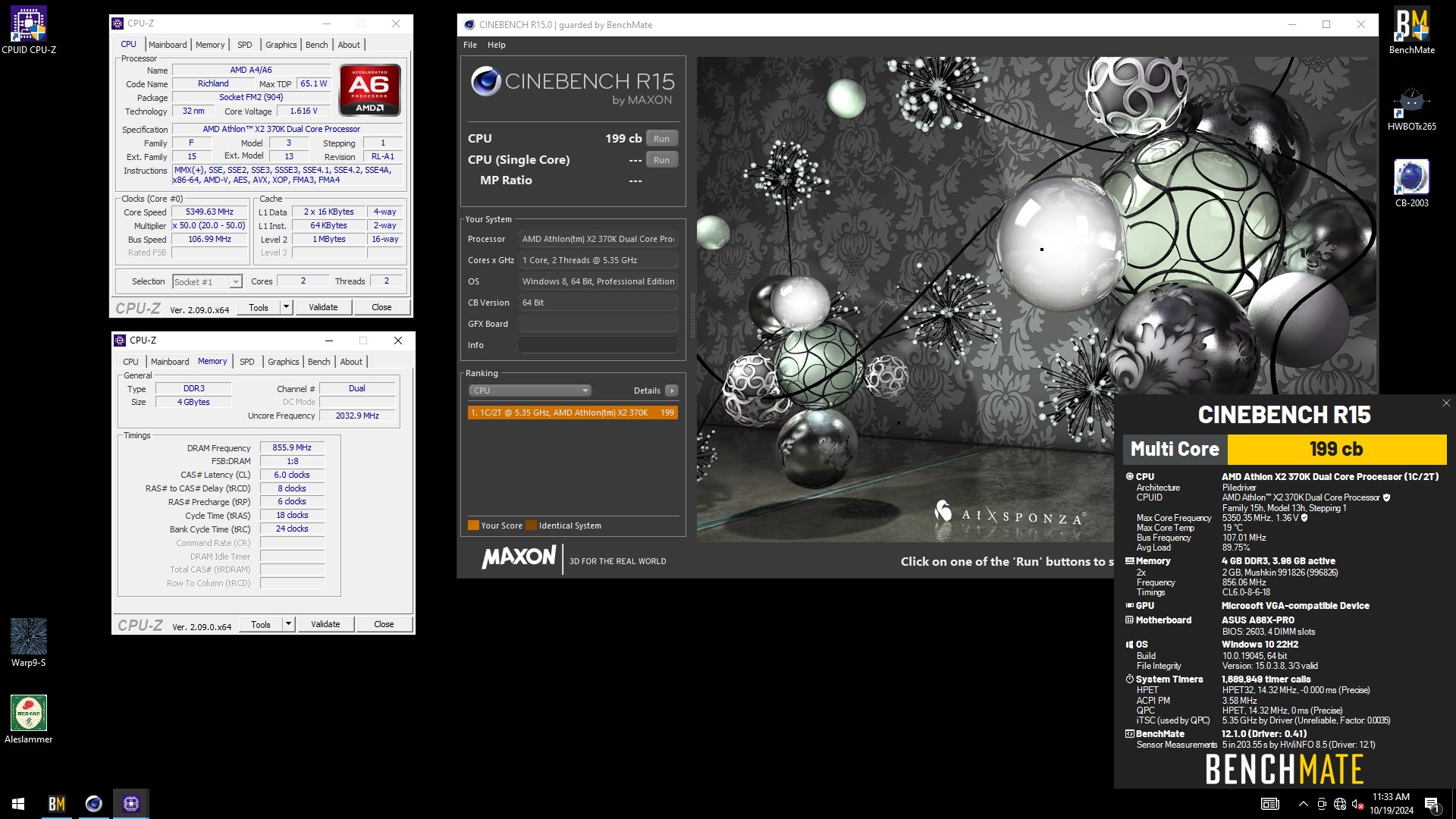Click the shield icon beside 1.36 V
Image resolution: width=1456 pixels, height=819 pixels.
tap(1304, 518)
